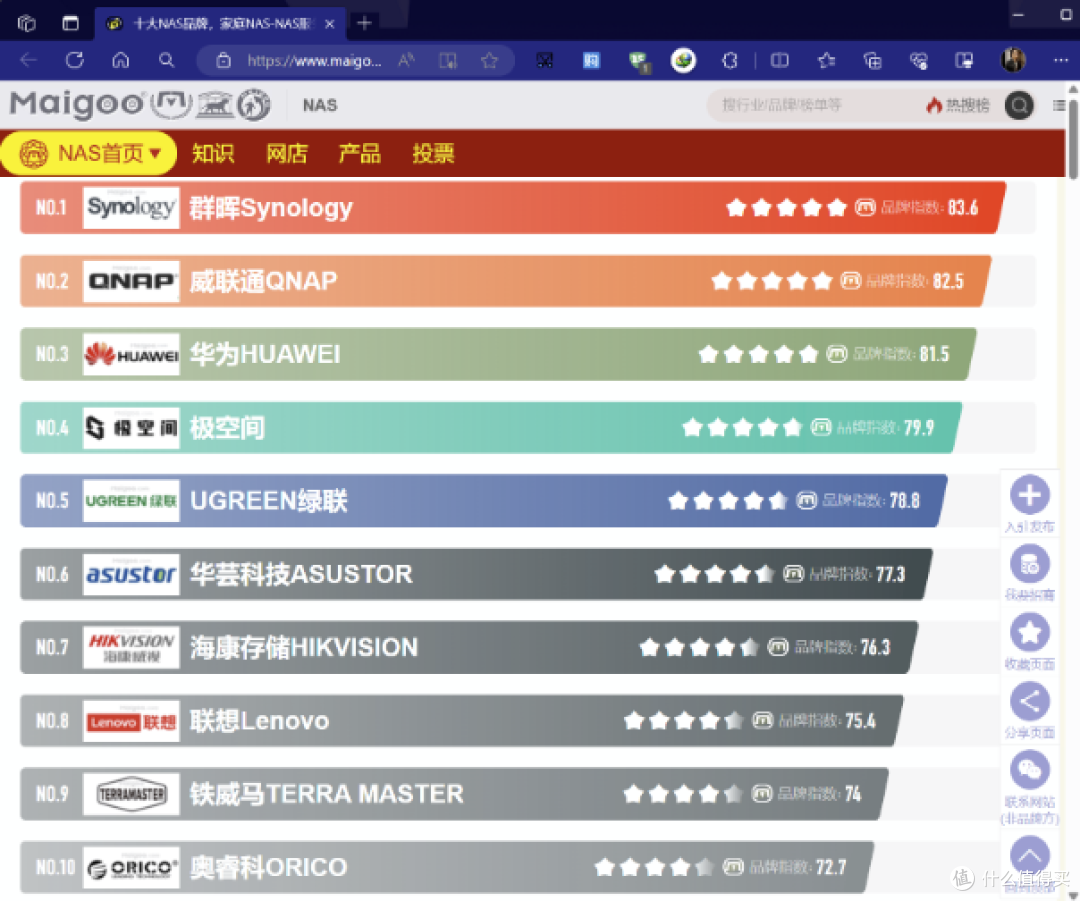Click the WeChat contact website icon

pyautogui.click(x=1030, y=770)
